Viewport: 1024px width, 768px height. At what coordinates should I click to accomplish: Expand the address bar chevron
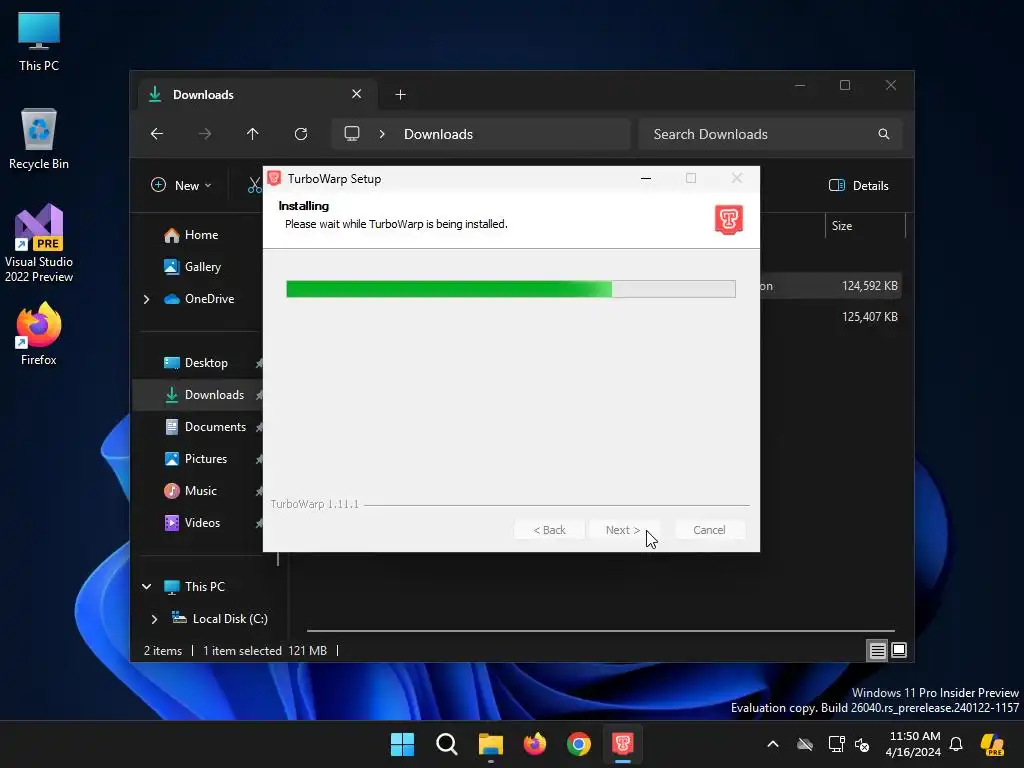382,134
